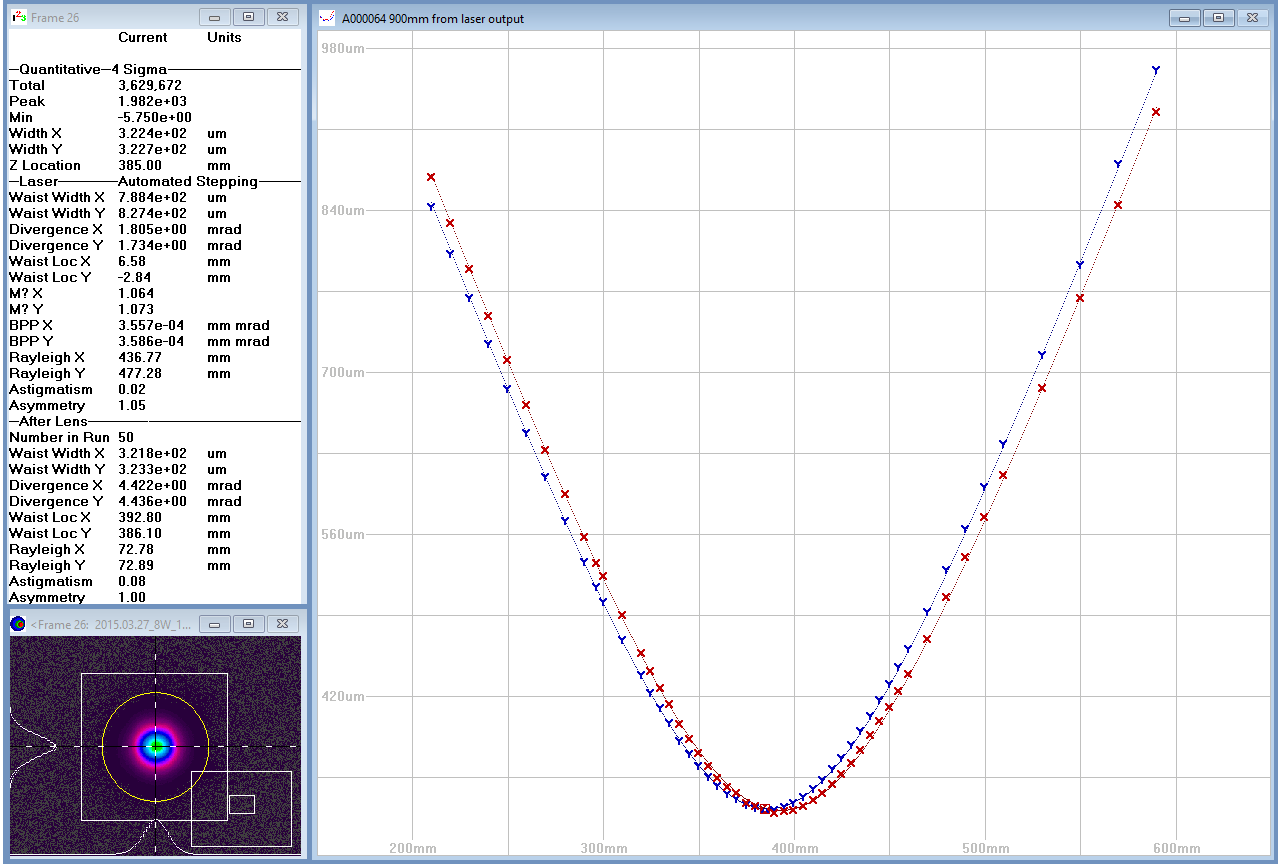Click the 980um y-axis label
Image resolution: width=1280 pixels, height=864 pixels.
342,48
